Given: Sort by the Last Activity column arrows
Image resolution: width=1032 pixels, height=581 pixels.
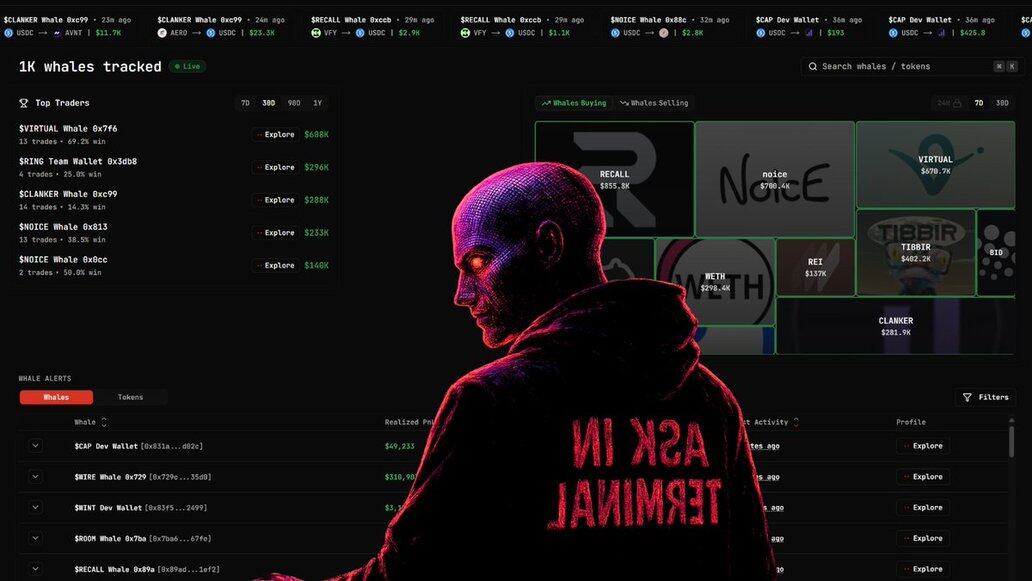Looking at the screenshot, I should coord(796,422).
